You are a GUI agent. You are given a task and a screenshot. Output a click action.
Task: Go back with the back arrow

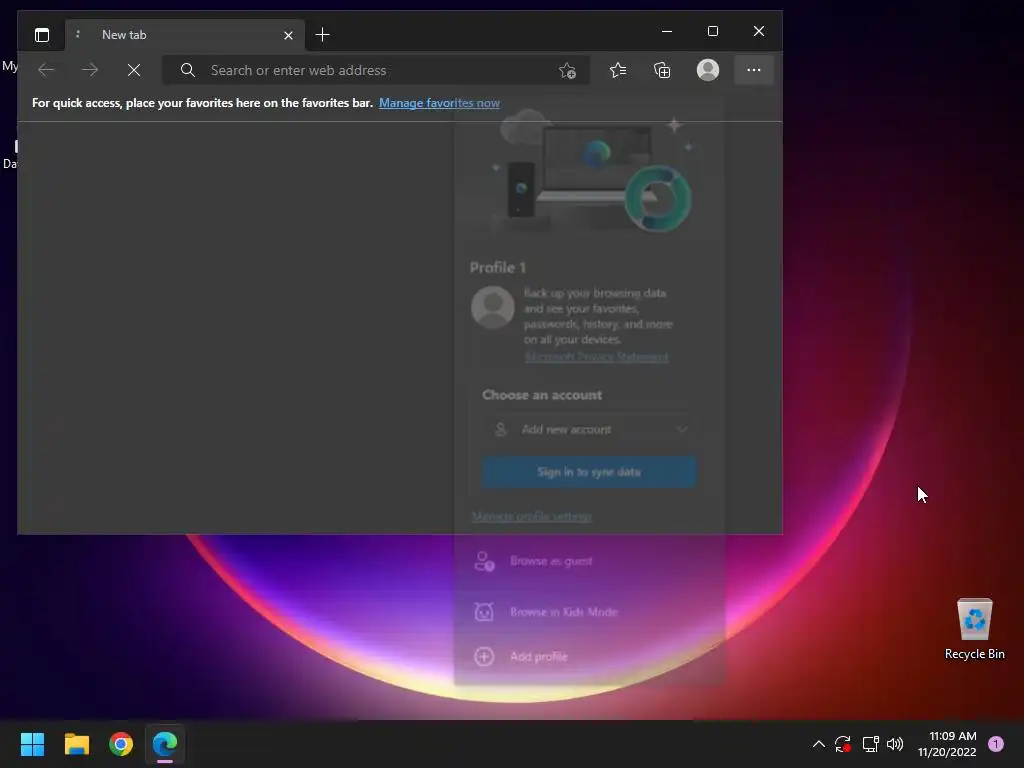46,70
